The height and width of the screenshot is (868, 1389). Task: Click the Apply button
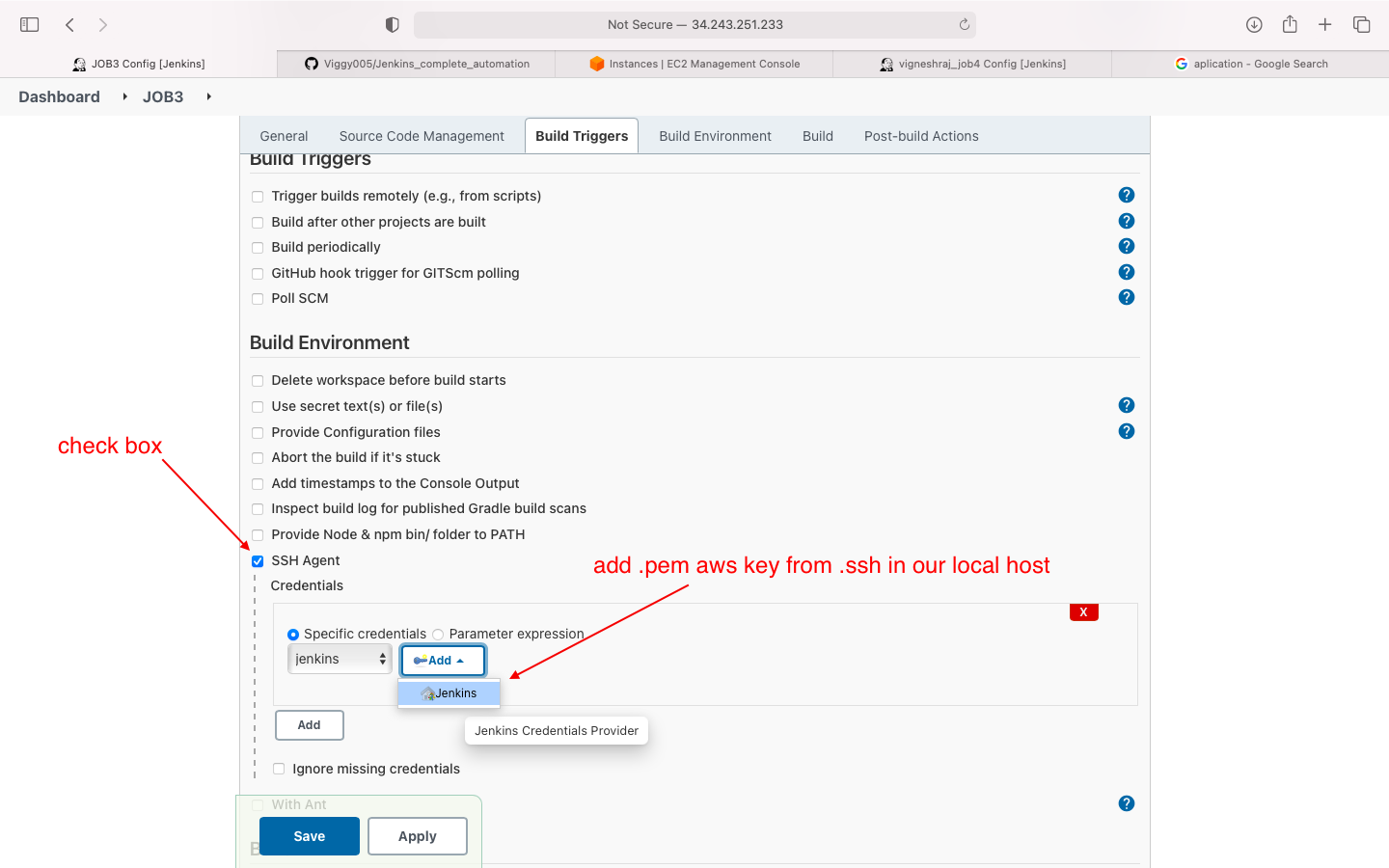click(x=418, y=836)
